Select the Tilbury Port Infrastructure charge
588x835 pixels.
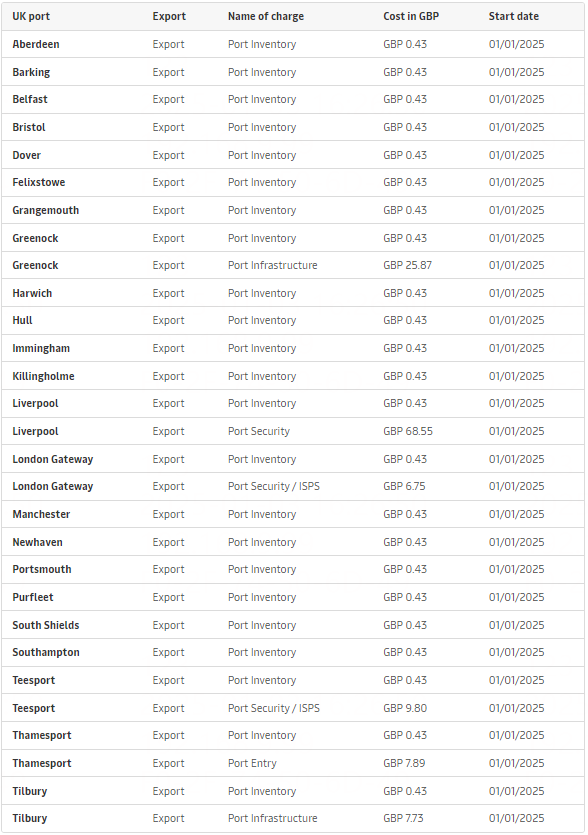point(272,818)
